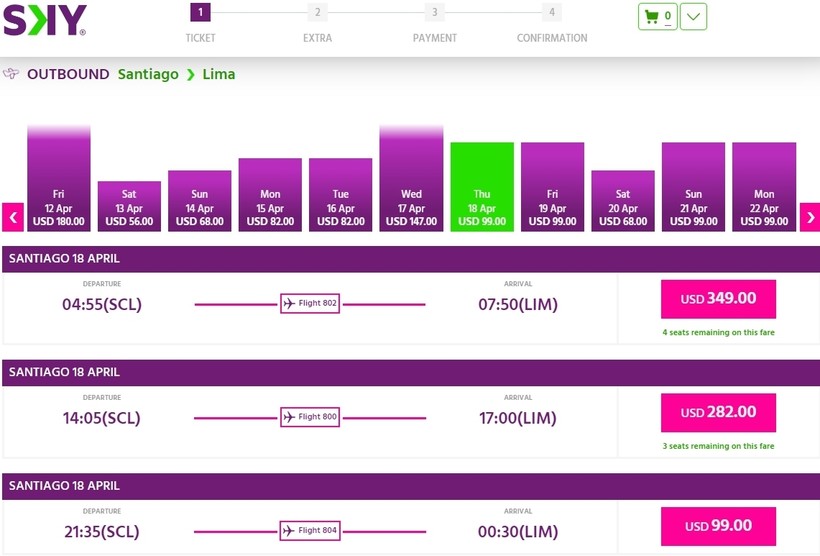Click the SKY airline logo
820x556 pixels.
(44, 20)
